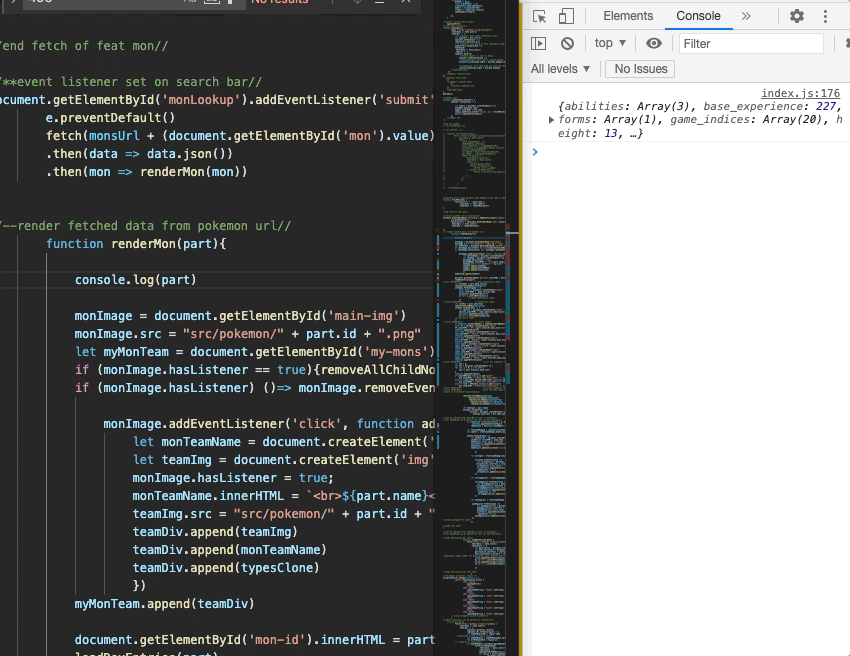Screen dimensions: 850x656
Task: Click the 'monImage.src = "src/pokemon/"' line
Action: [248, 334]
